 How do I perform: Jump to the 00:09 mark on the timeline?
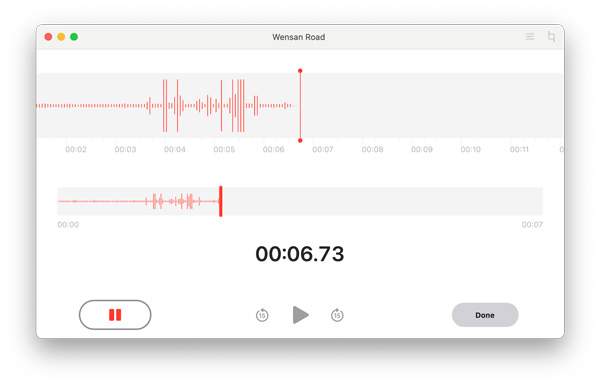(x=422, y=149)
